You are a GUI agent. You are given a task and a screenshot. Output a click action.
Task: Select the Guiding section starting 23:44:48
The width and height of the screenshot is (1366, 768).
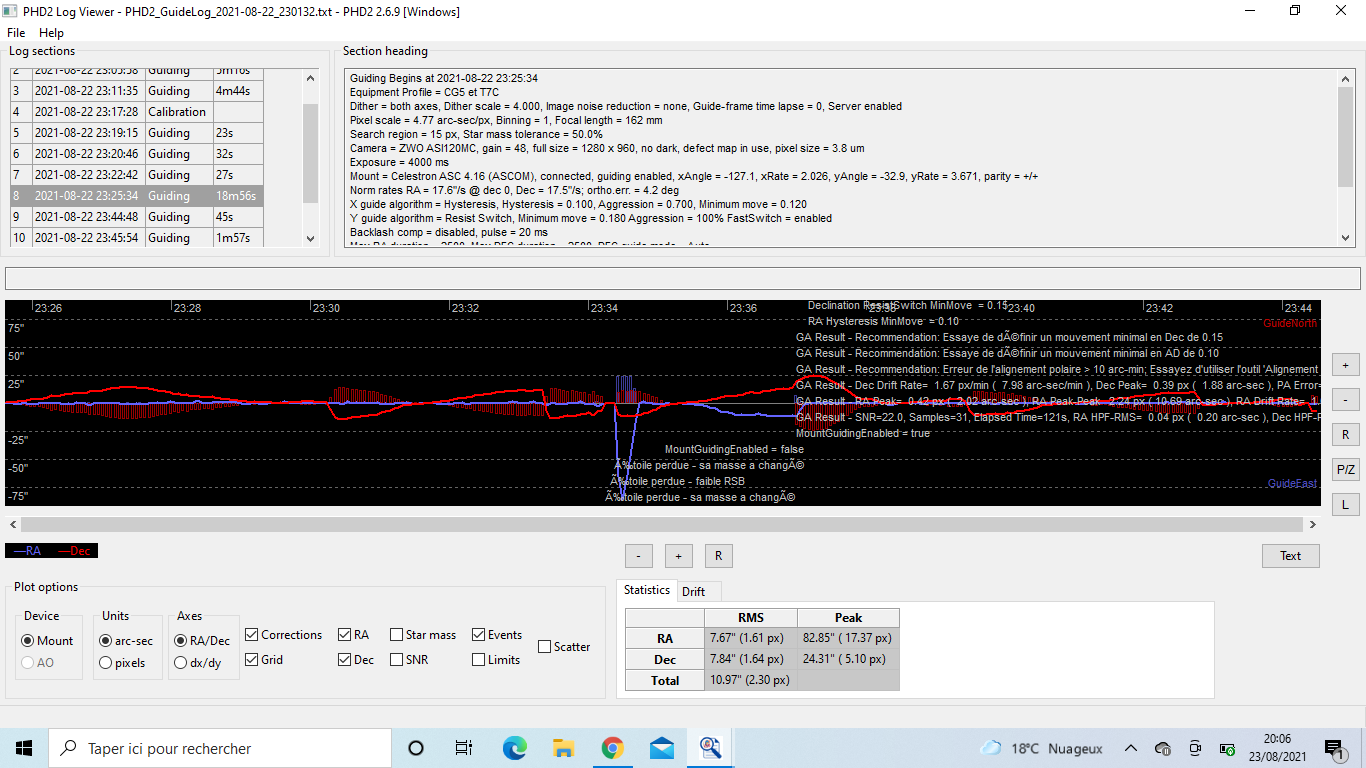[x=136, y=217]
